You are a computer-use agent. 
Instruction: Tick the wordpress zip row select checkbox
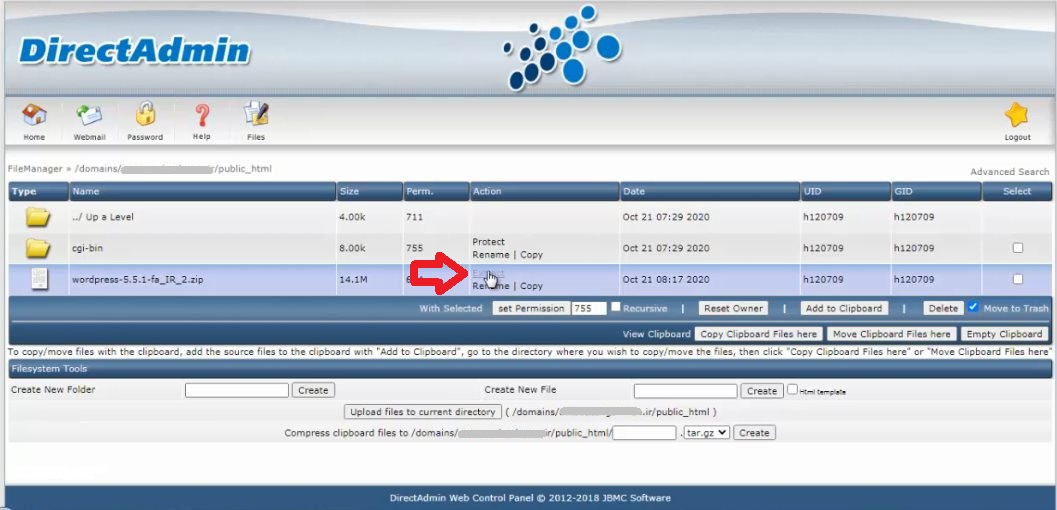(x=1017, y=279)
